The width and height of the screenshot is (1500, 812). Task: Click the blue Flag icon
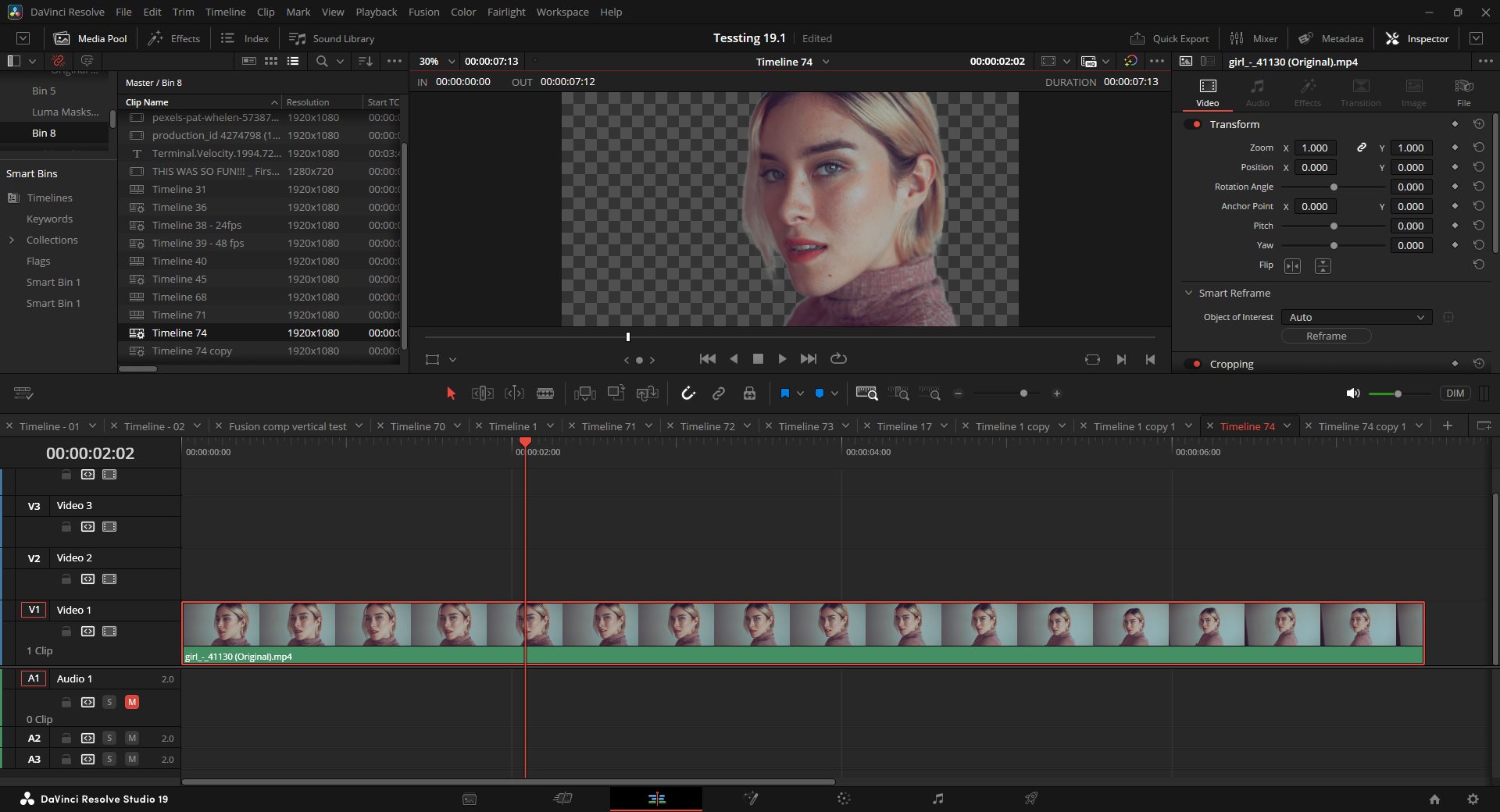point(785,394)
